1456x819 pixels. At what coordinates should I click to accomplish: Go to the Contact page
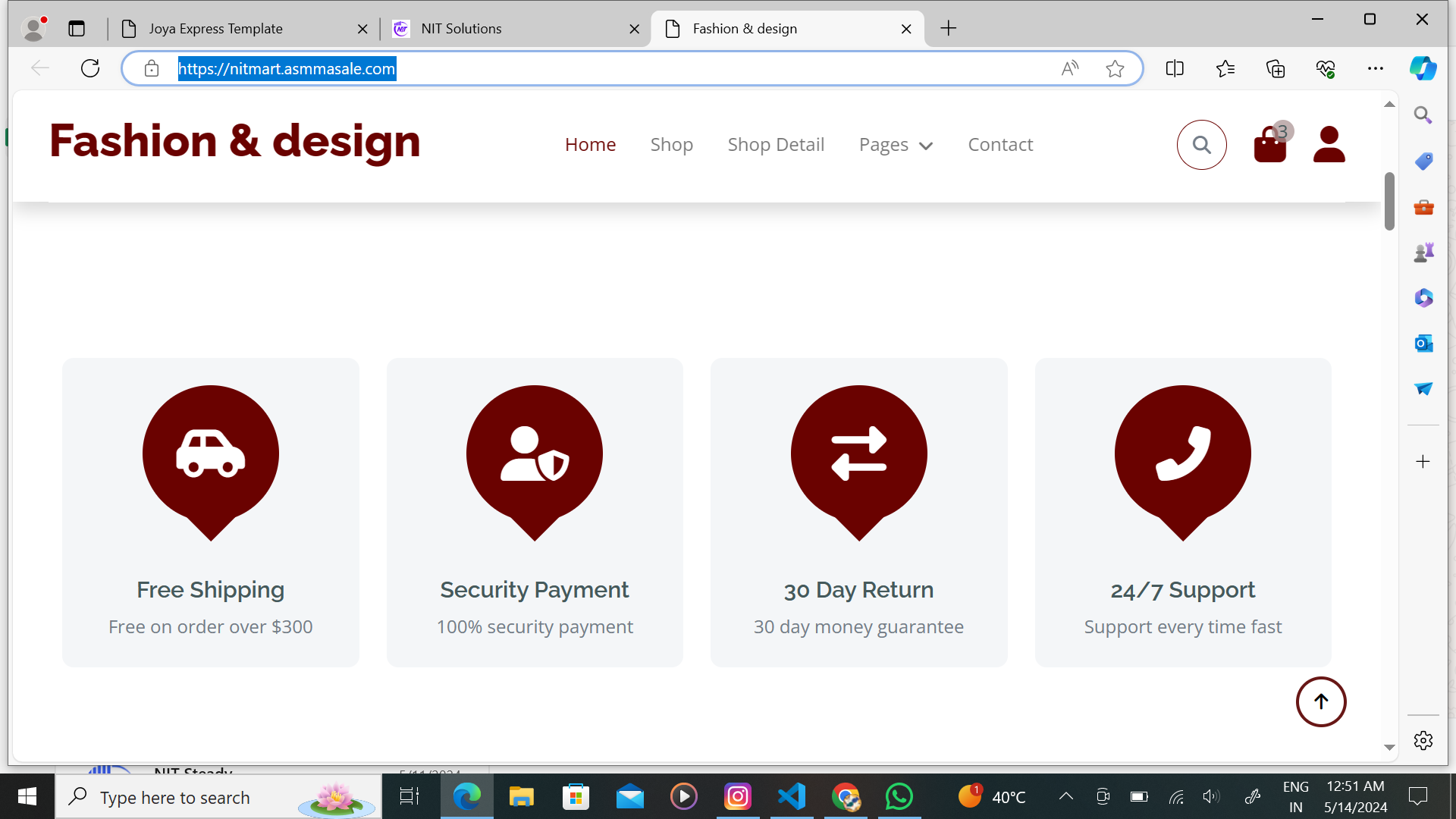[1000, 145]
